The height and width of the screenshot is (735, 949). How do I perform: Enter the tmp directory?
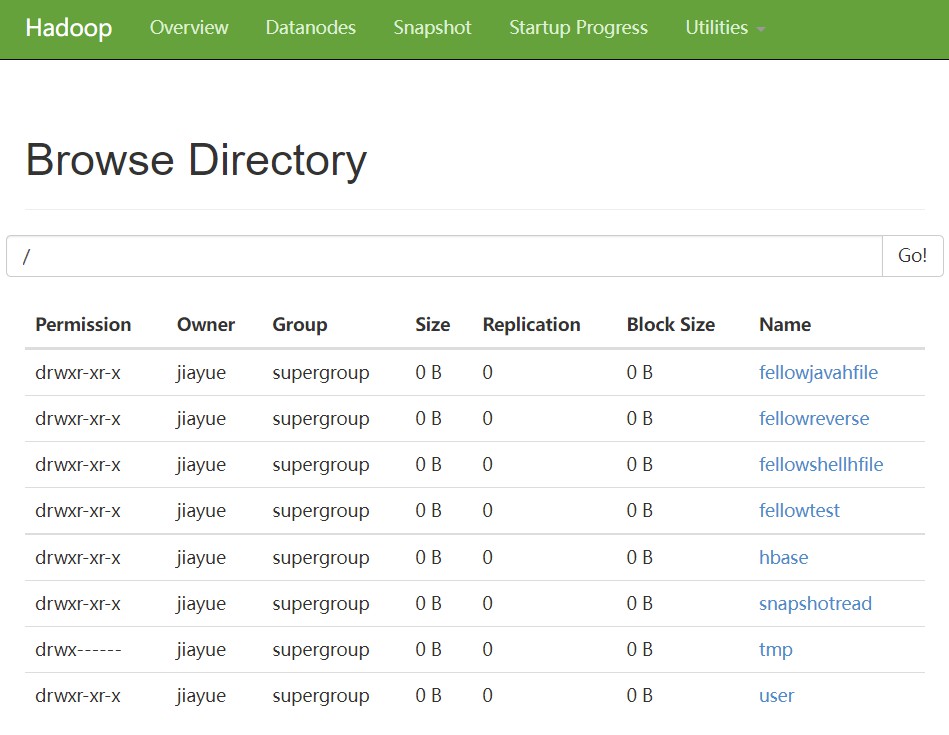[x=775, y=650]
